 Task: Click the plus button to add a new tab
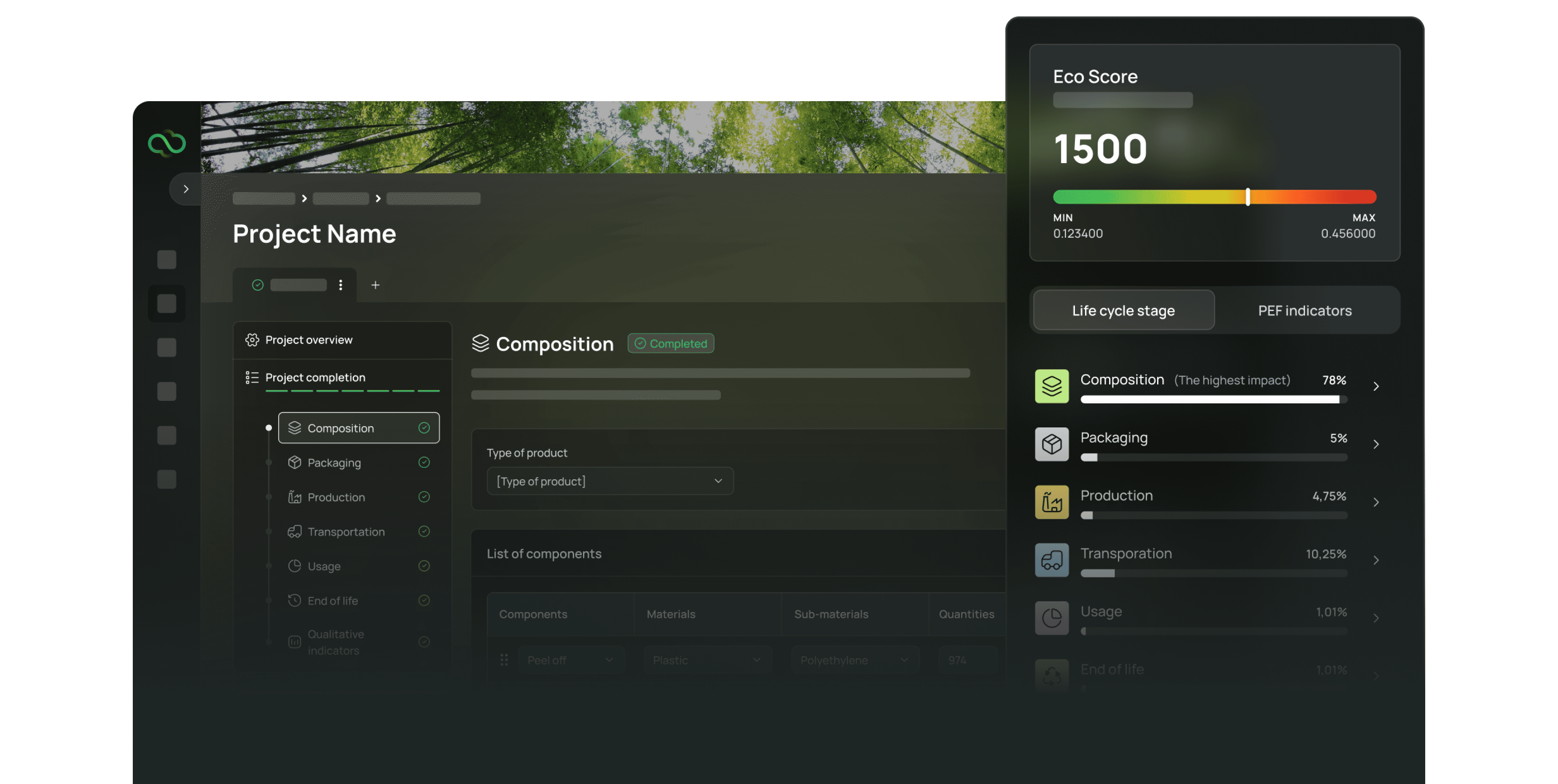tap(376, 285)
